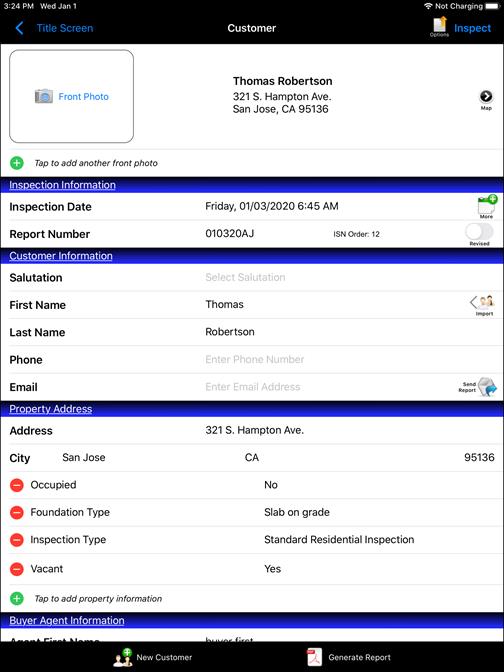Viewport: 504px width, 672px height.
Task: Tap the ISN Order: 12 text
Action: [357, 234]
